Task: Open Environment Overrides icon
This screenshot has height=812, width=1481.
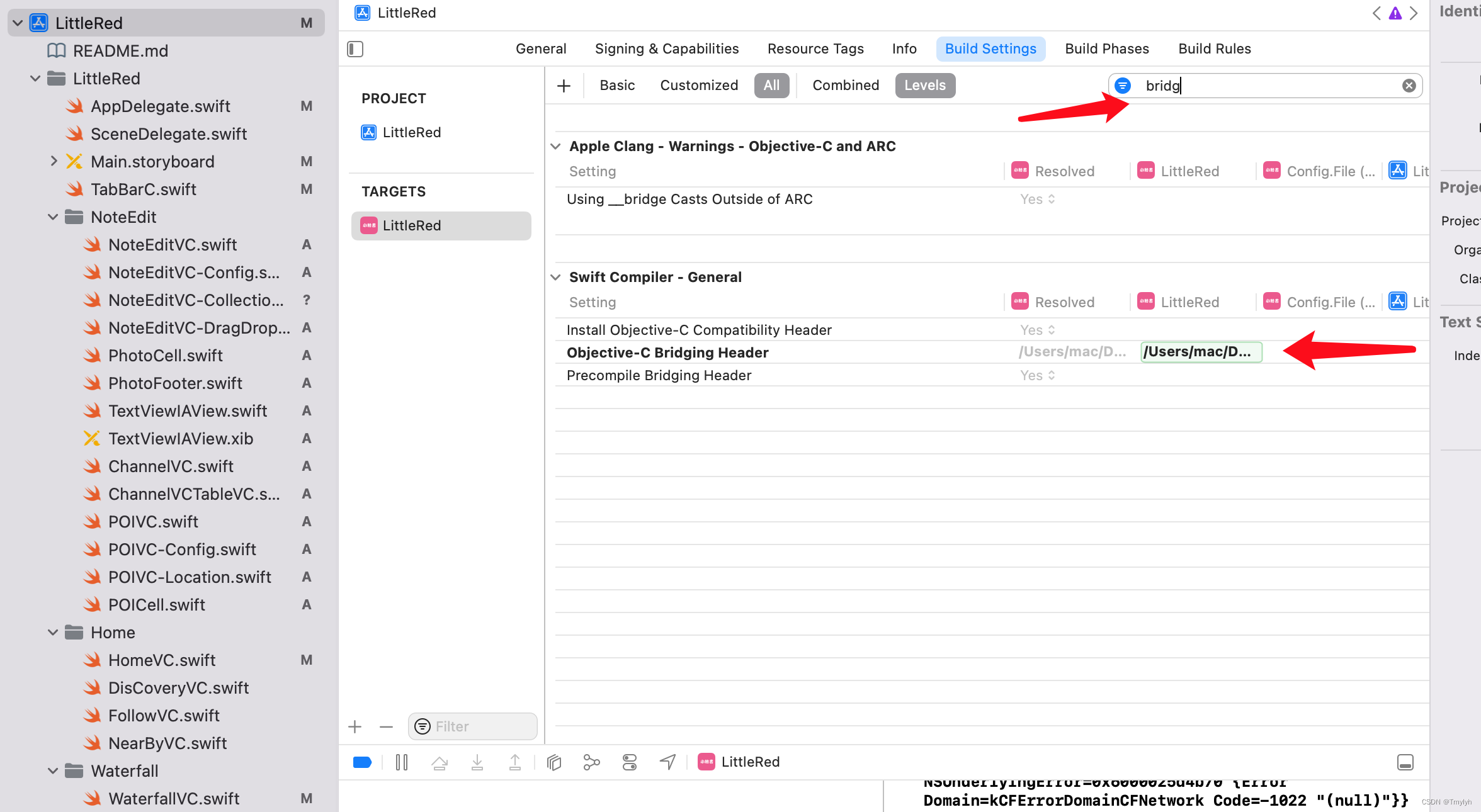Action: coord(630,762)
